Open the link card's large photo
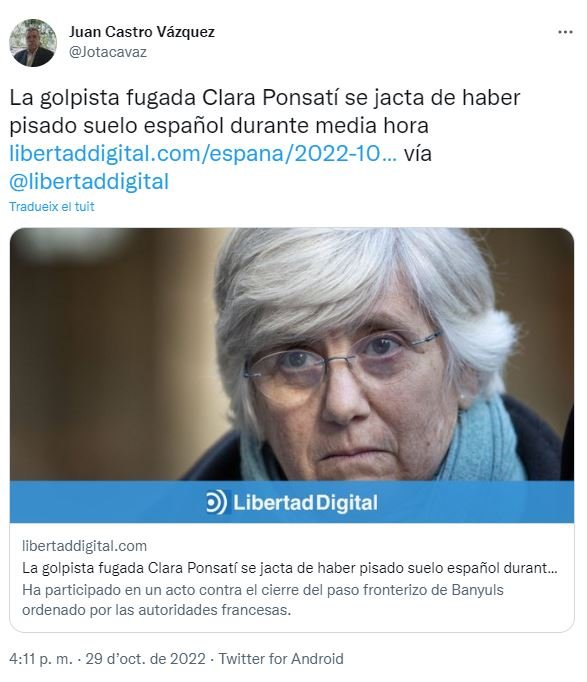 292,354
